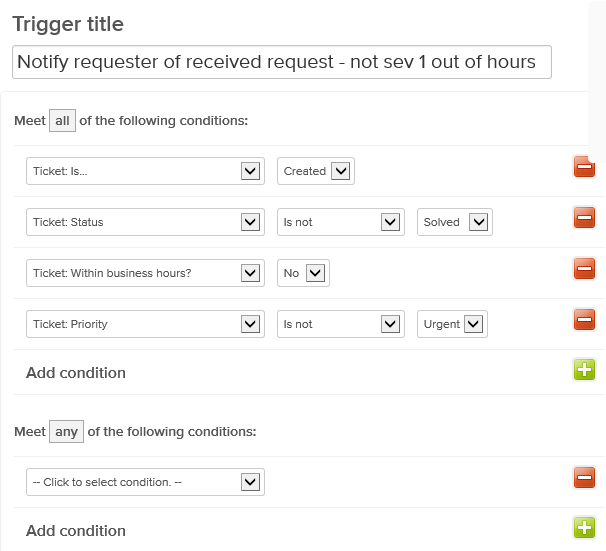Remove the Ticket: Is... Created condition
The image size is (606, 551).
[584, 167]
